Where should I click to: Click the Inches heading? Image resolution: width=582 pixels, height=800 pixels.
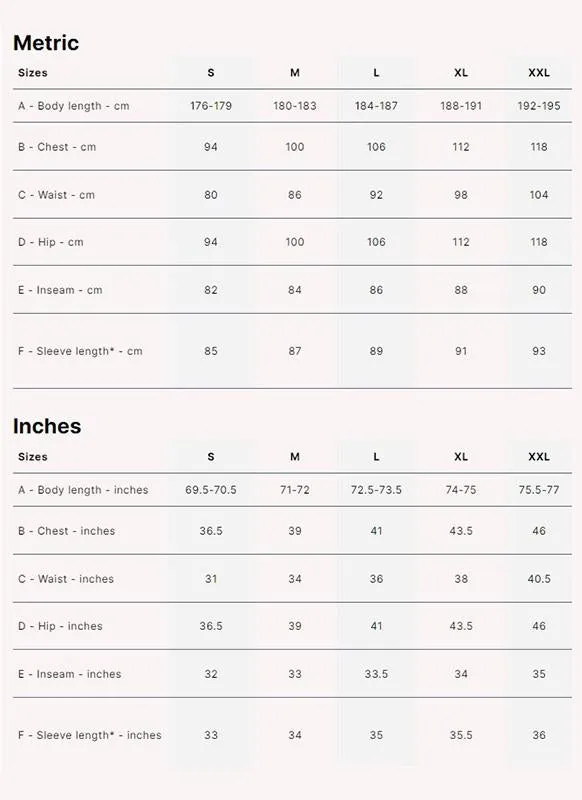pos(47,427)
